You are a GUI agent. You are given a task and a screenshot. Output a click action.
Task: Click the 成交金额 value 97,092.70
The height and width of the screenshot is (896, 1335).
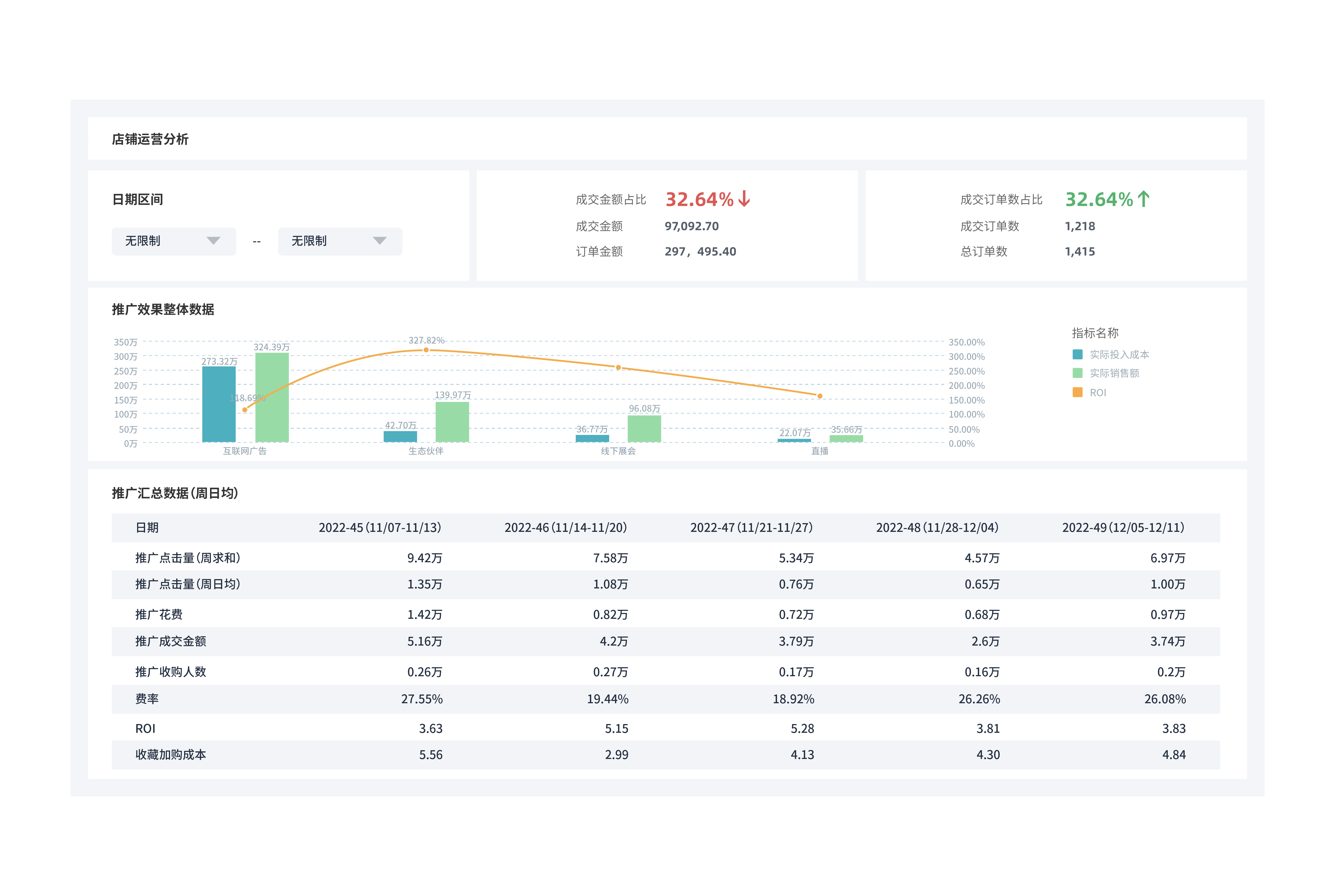point(691,226)
